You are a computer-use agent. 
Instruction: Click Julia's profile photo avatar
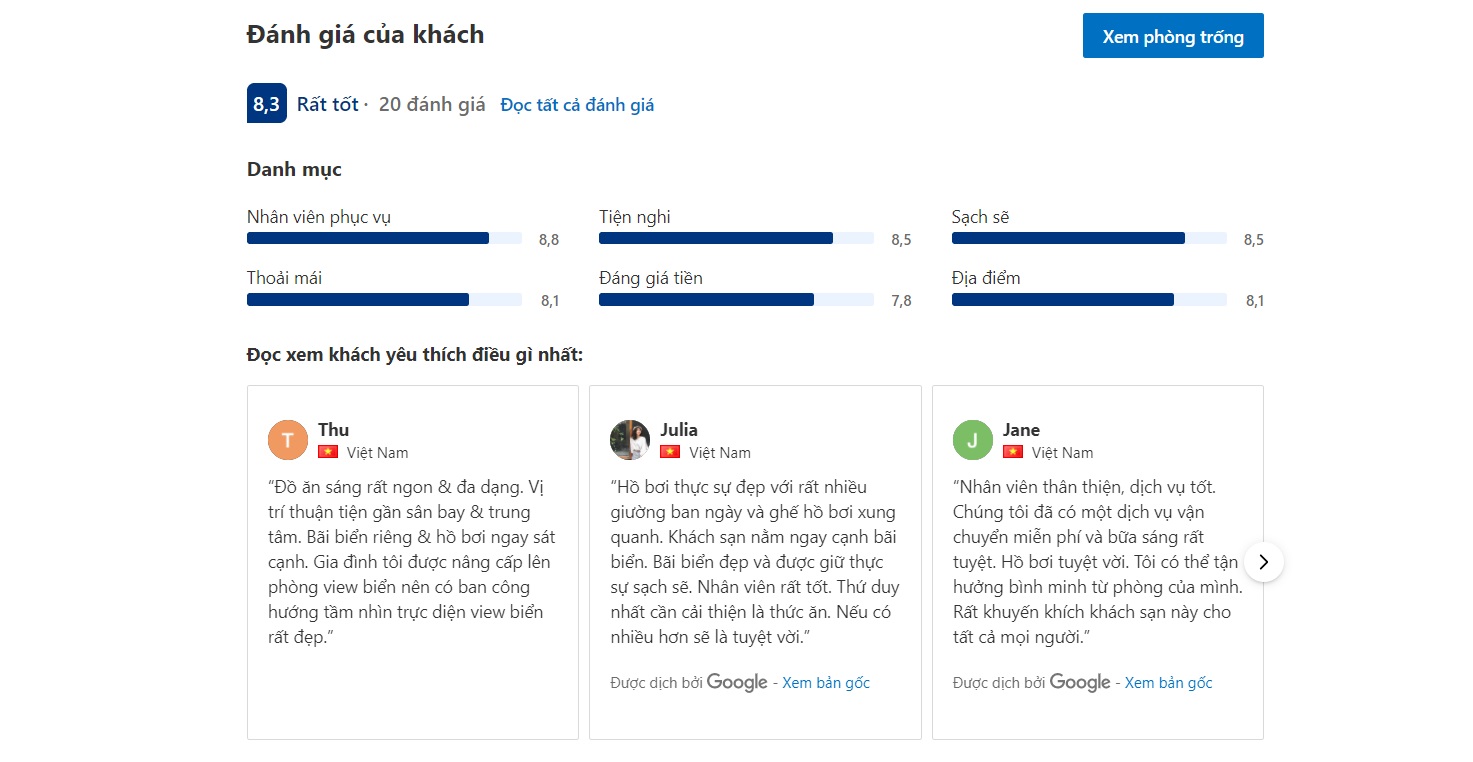630,440
